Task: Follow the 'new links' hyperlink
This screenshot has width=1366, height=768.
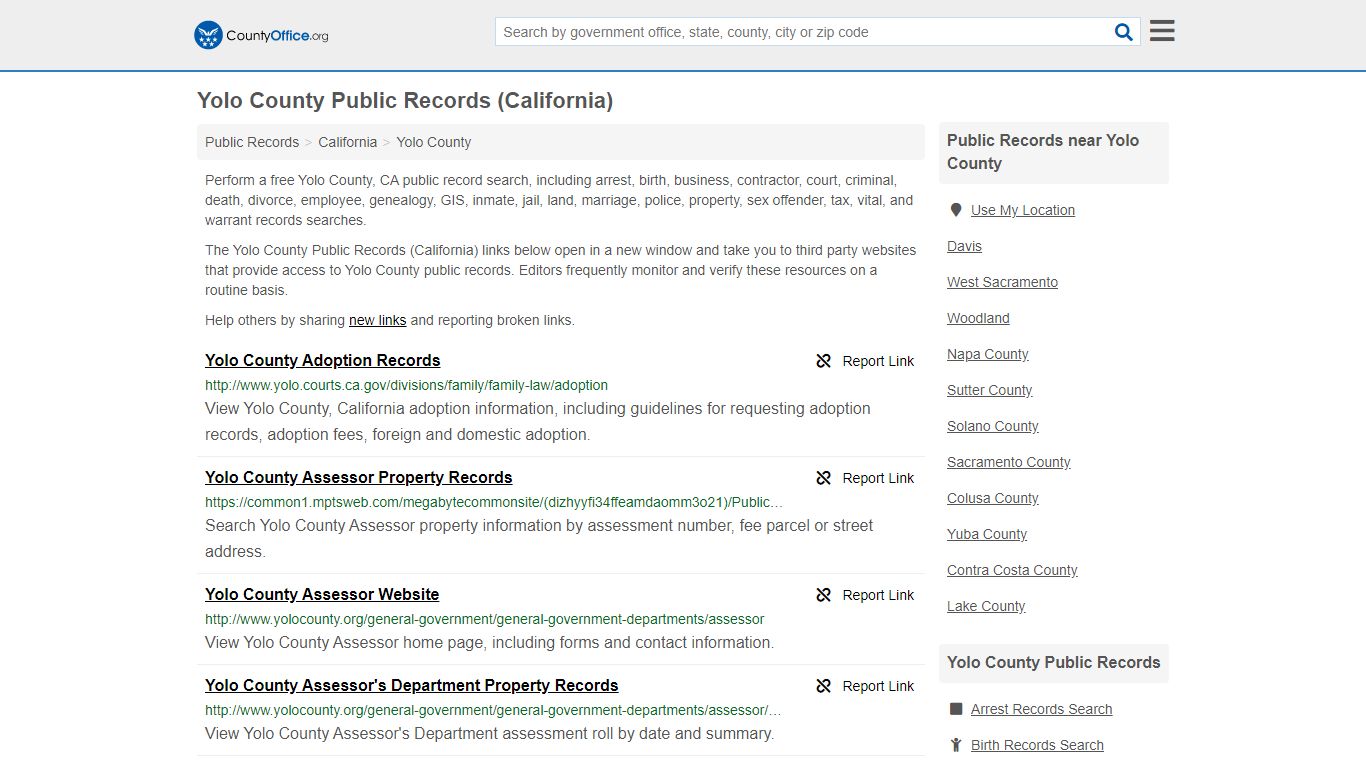Action: tap(377, 320)
